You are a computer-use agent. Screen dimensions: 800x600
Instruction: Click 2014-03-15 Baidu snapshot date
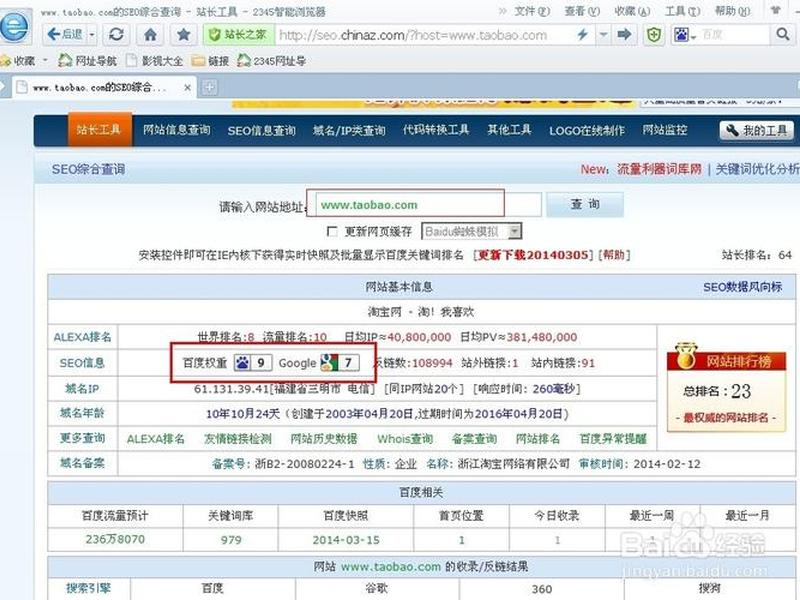346,540
